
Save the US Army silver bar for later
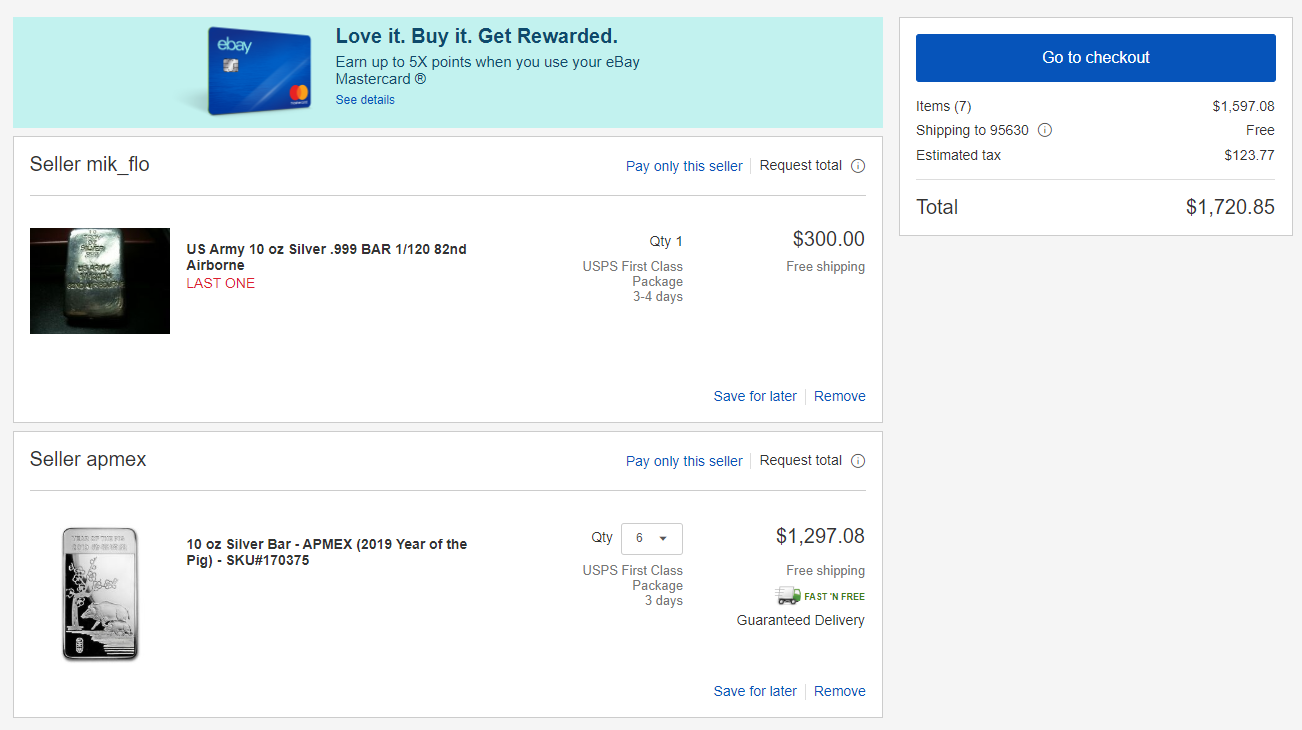(x=755, y=396)
